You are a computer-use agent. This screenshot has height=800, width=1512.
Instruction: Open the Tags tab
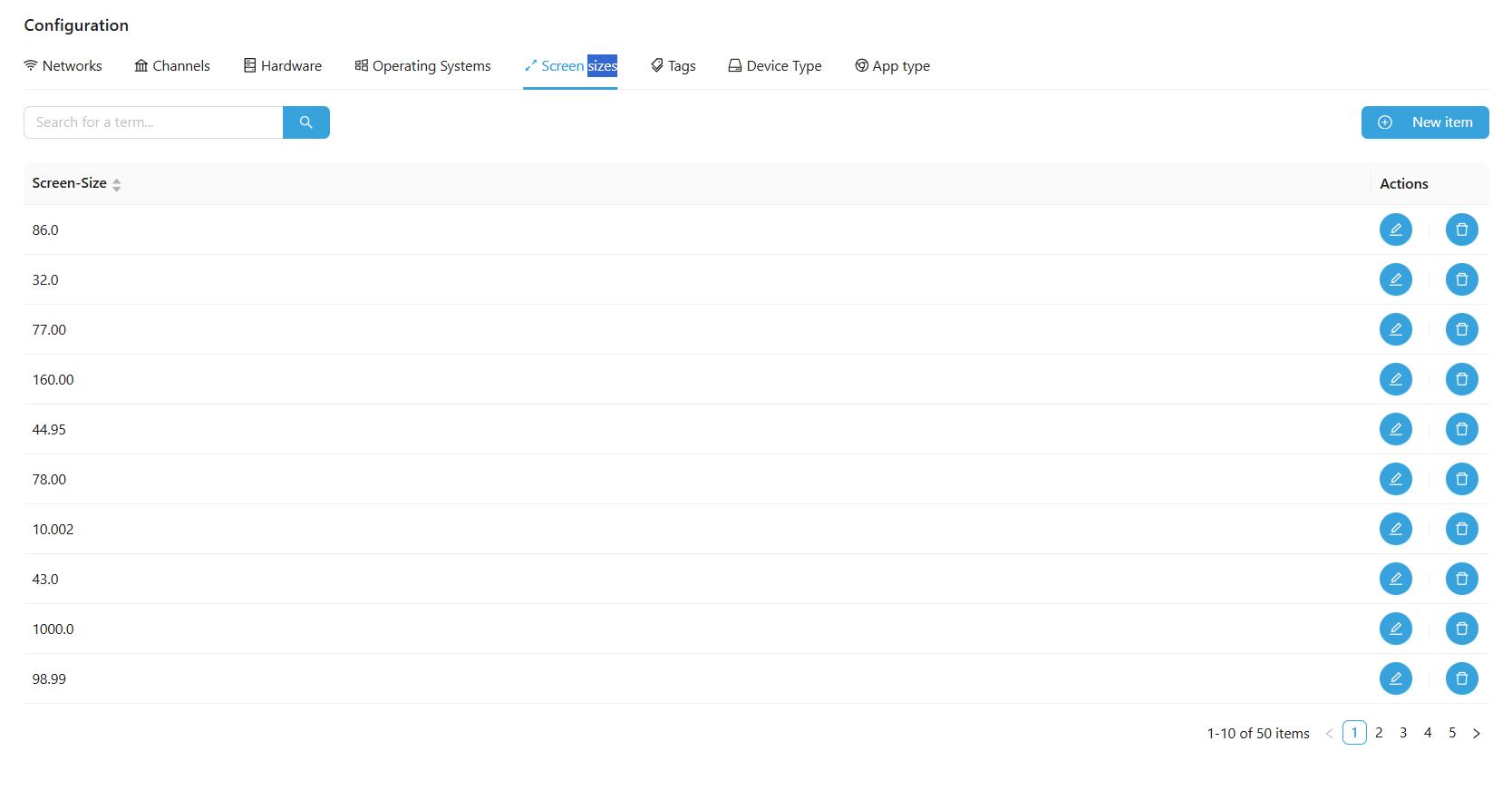[x=674, y=66]
